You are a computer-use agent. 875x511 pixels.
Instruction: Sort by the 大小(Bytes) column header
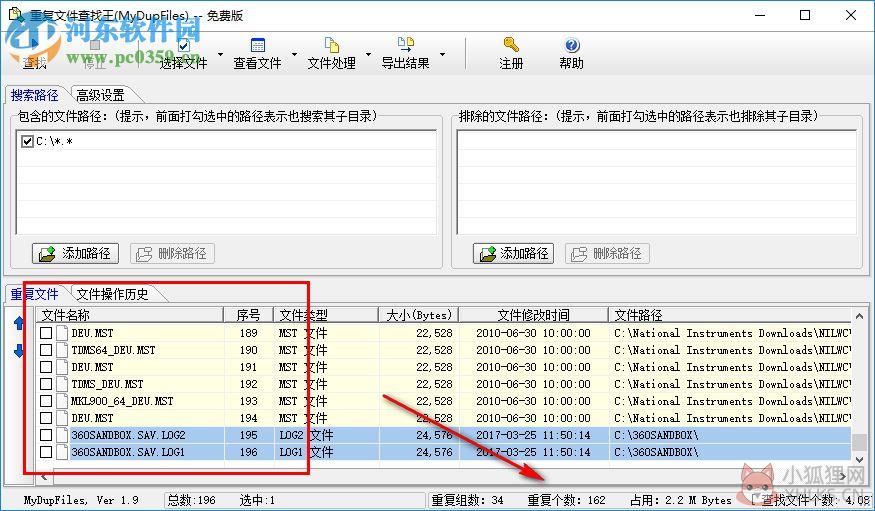419,315
